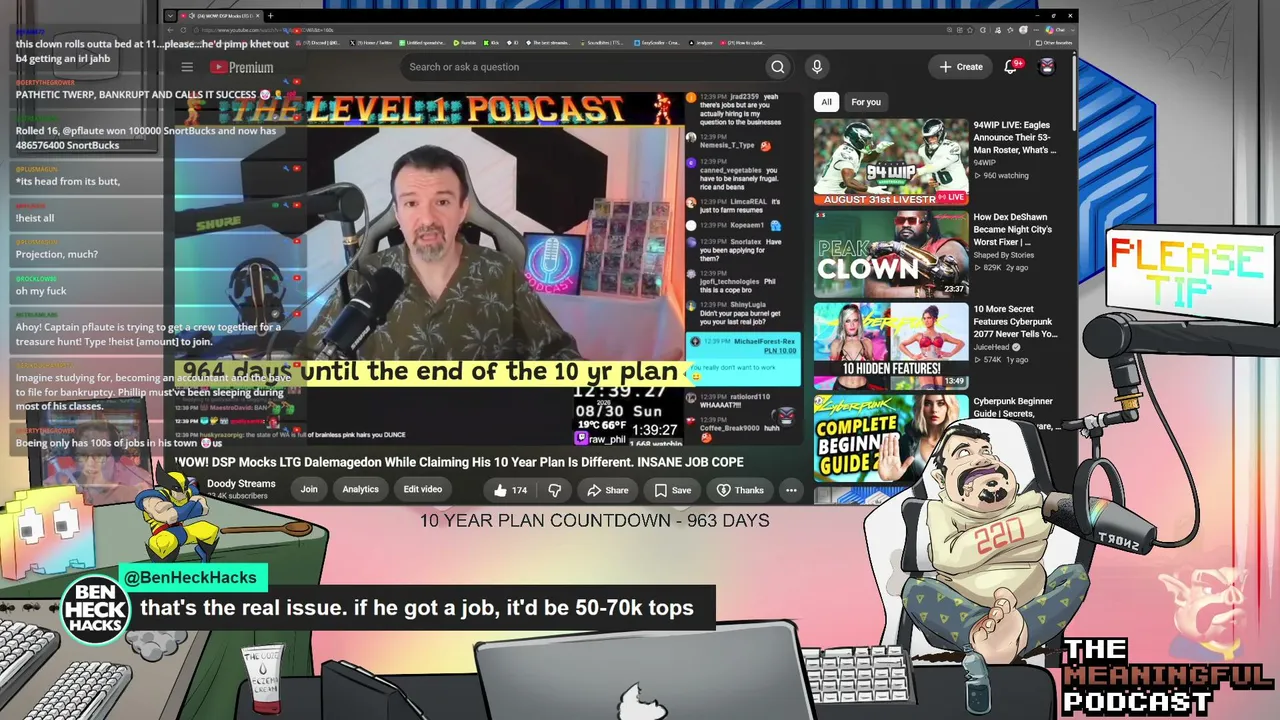Screen dimensions: 1280x720
Task: Open 10 Hidden Features video thumbnail
Action: [891, 346]
